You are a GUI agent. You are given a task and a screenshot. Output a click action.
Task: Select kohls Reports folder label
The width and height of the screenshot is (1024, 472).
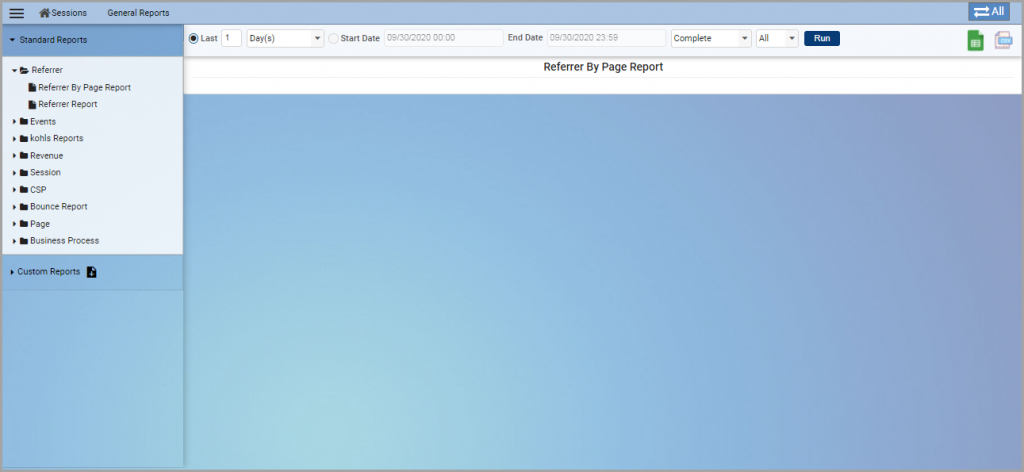[x=57, y=138]
